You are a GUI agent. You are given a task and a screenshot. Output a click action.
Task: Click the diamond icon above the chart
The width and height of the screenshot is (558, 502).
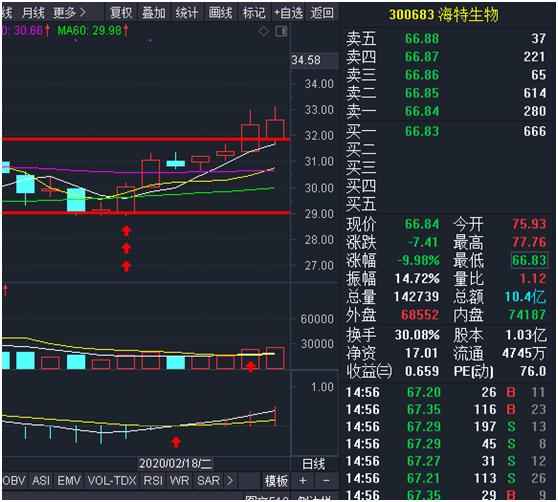[x=264, y=32]
